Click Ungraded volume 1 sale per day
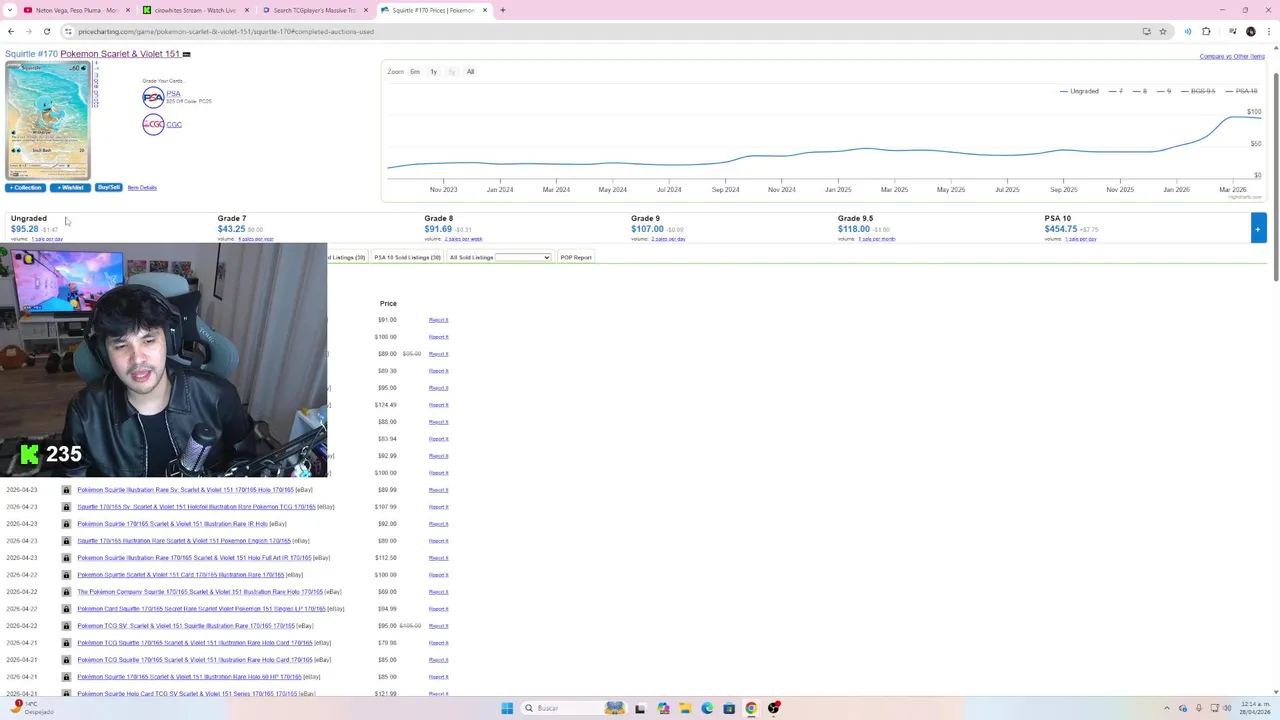1280x720 pixels. [47, 239]
